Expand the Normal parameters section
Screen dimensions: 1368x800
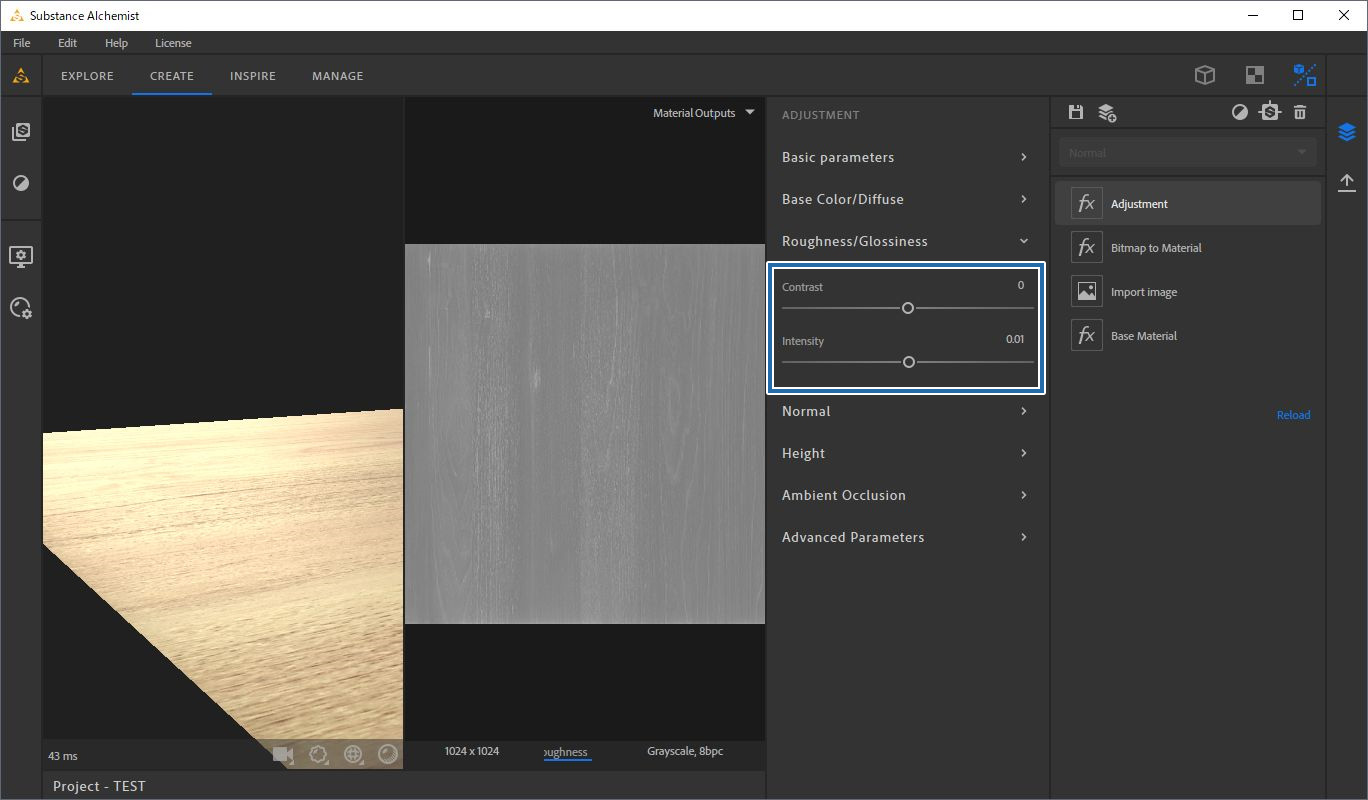pyautogui.click(x=905, y=411)
